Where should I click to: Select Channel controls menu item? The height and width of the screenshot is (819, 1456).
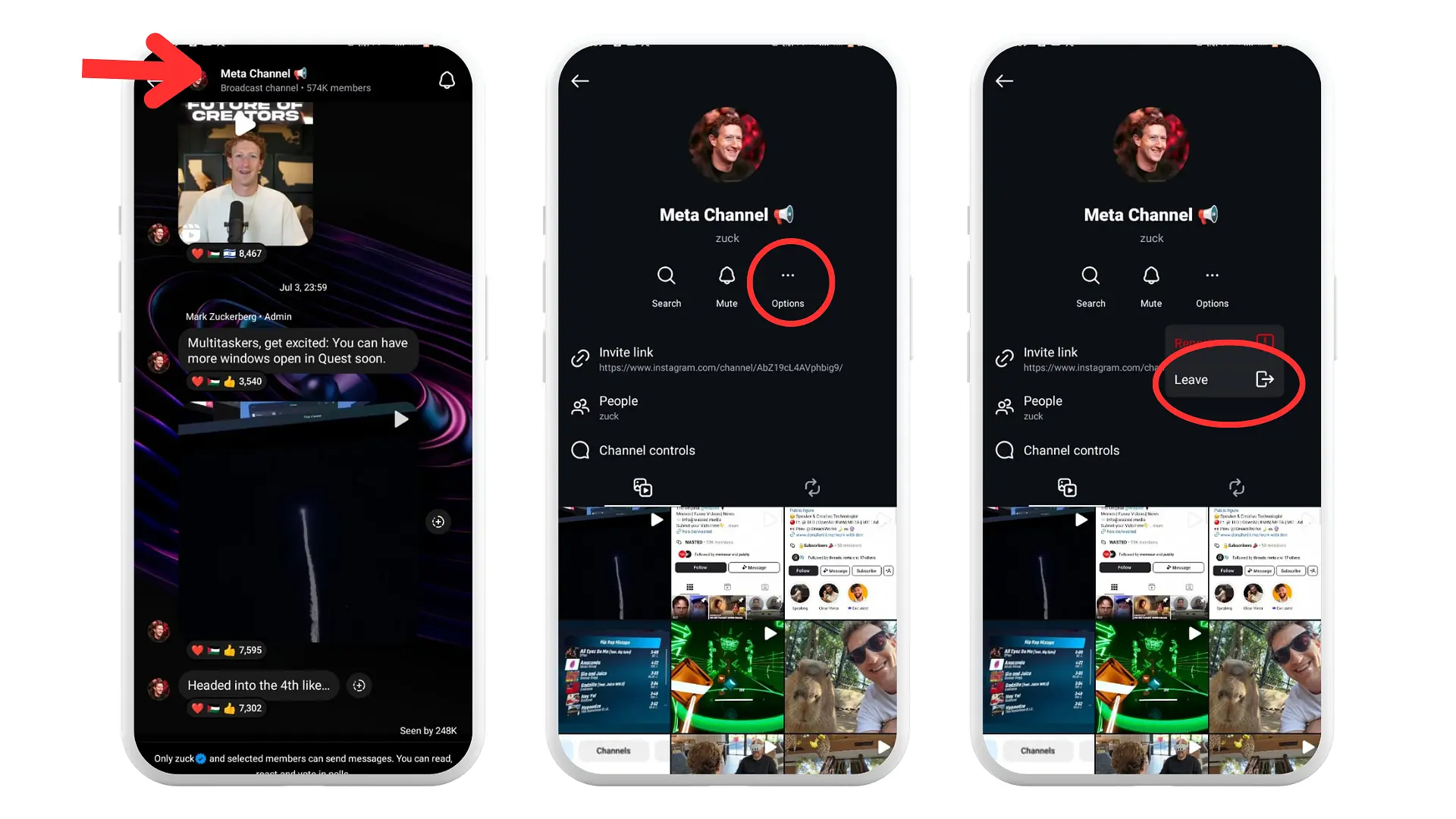click(x=646, y=450)
